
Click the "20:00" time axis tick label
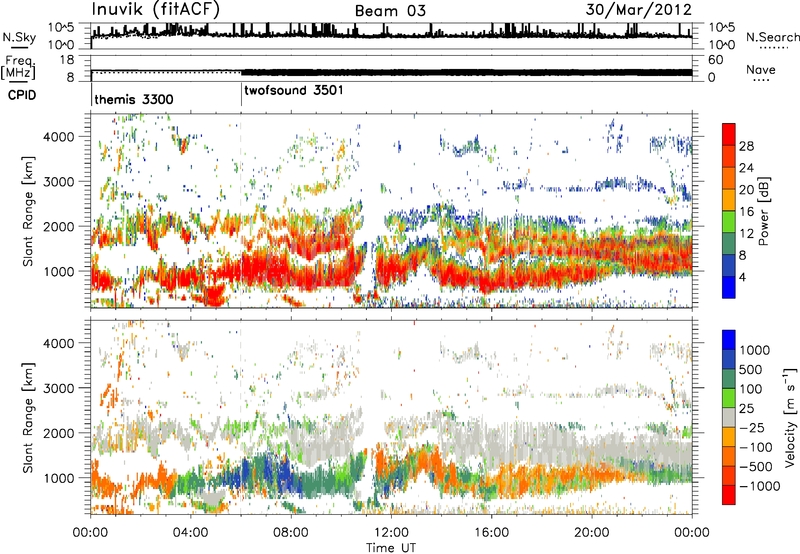click(x=591, y=533)
